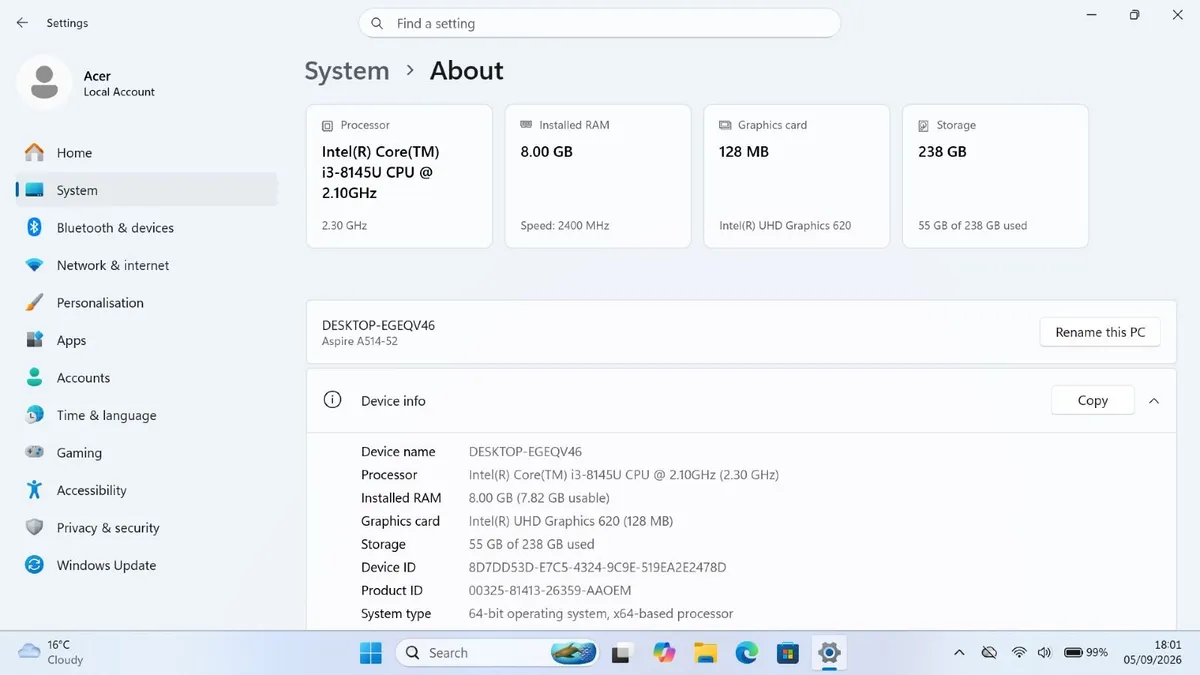Click System in the breadcrumb

tap(347, 71)
